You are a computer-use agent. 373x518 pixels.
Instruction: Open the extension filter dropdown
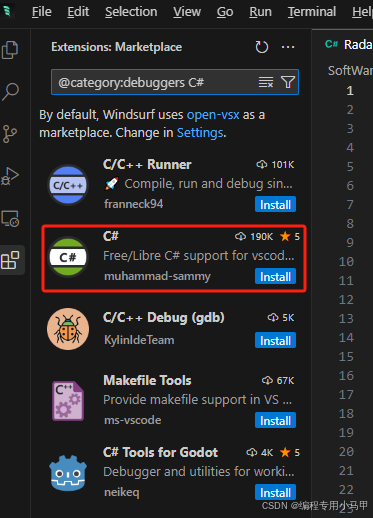(x=288, y=82)
